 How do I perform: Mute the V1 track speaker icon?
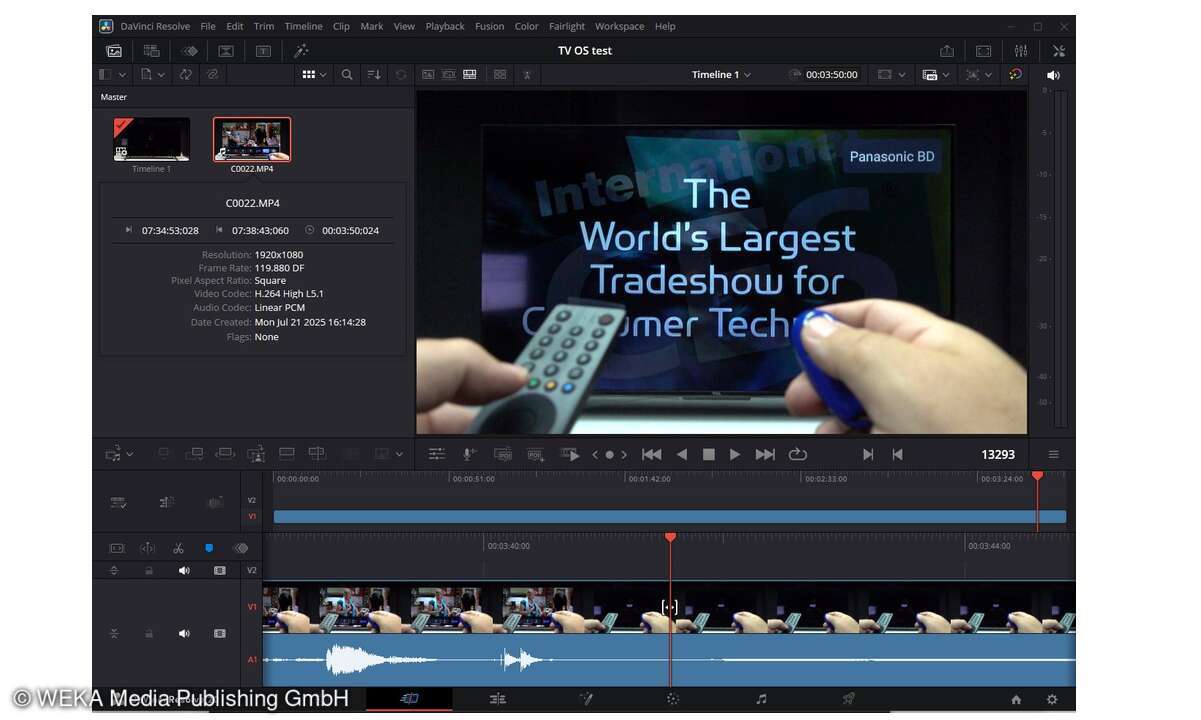tap(184, 633)
